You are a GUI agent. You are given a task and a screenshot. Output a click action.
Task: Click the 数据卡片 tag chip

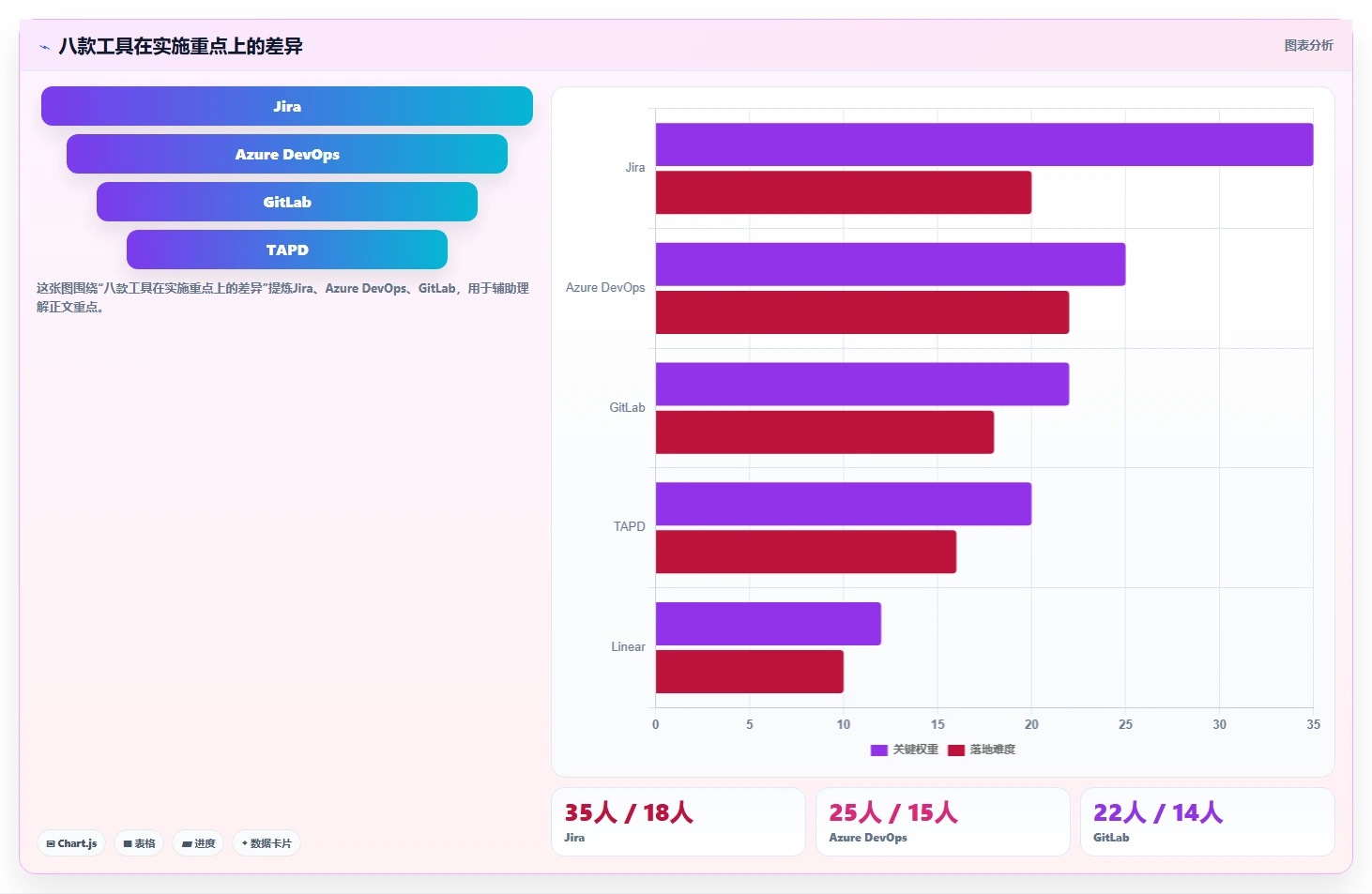click(267, 843)
